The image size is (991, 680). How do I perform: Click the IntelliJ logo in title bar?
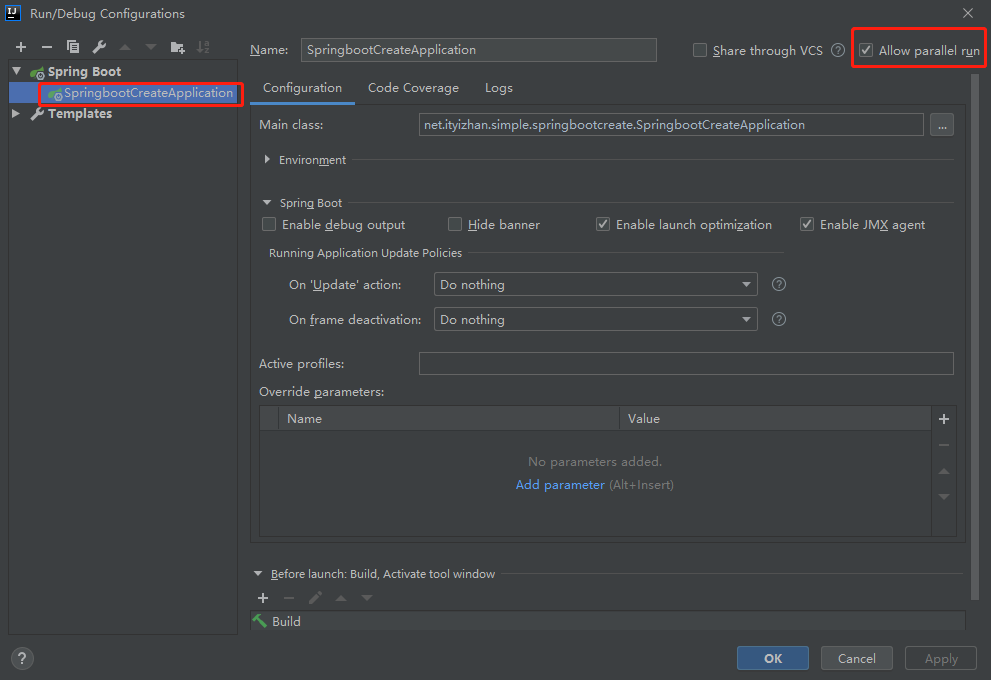pos(13,13)
